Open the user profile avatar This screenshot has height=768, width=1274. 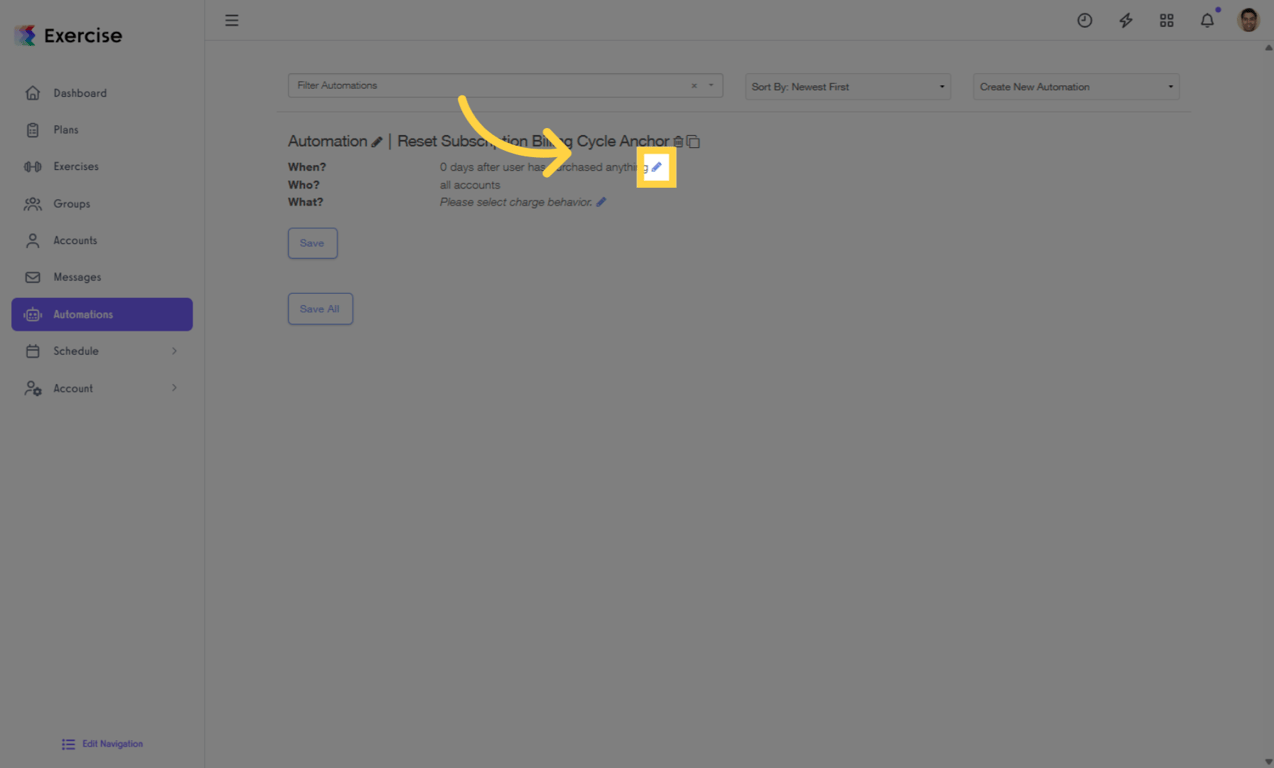1248,20
